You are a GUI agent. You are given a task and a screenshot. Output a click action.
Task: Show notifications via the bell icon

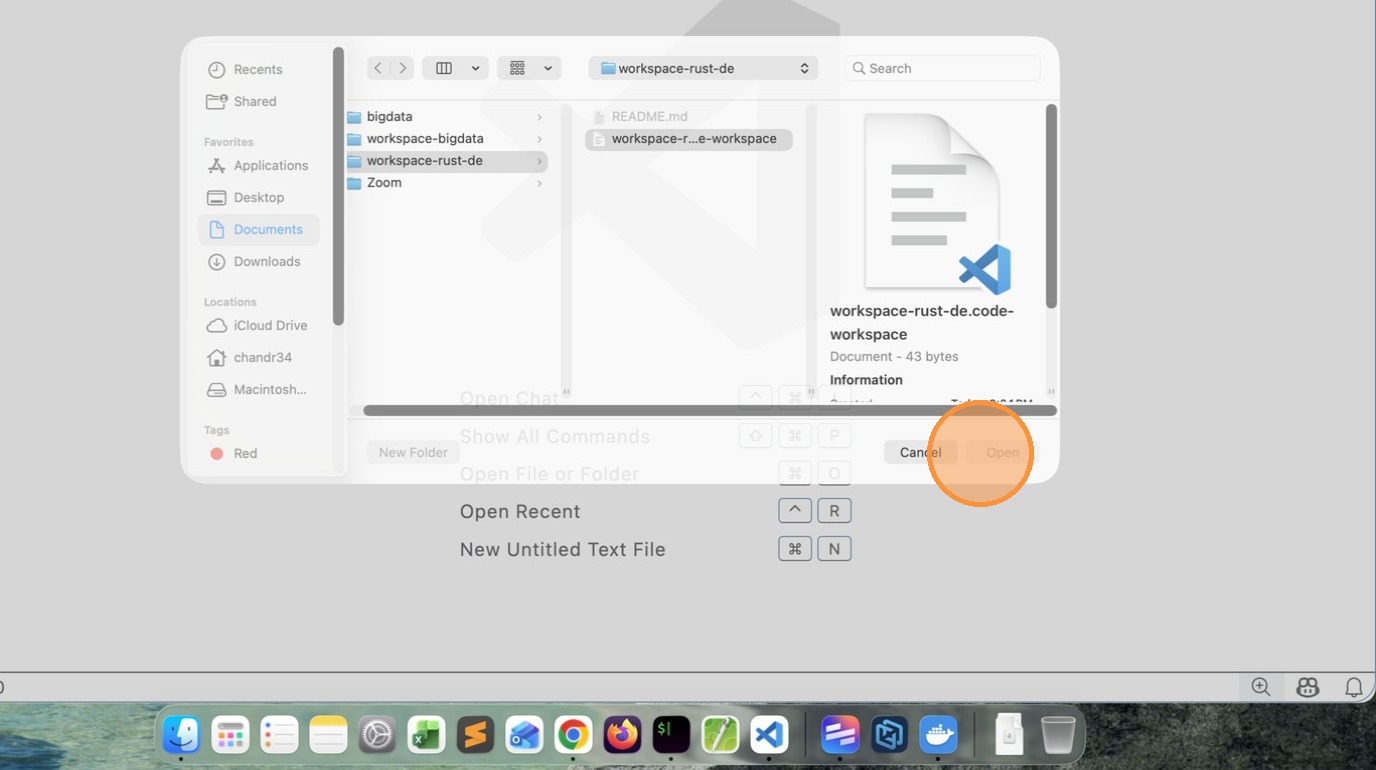[1354, 687]
